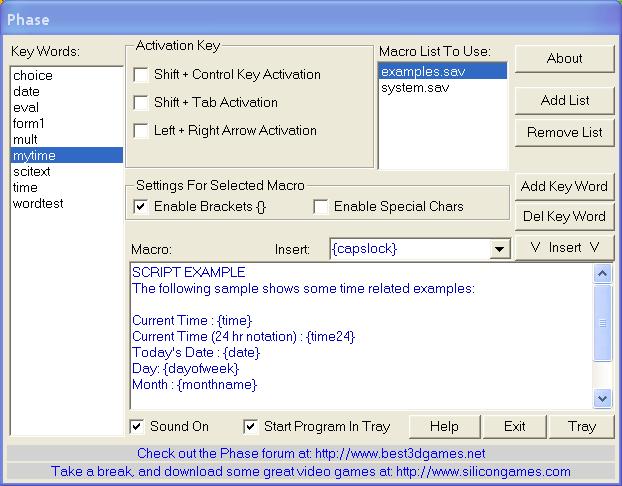Toggle Left + Right Arrow Activation
The image size is (622, 486).
coord(141,131)
